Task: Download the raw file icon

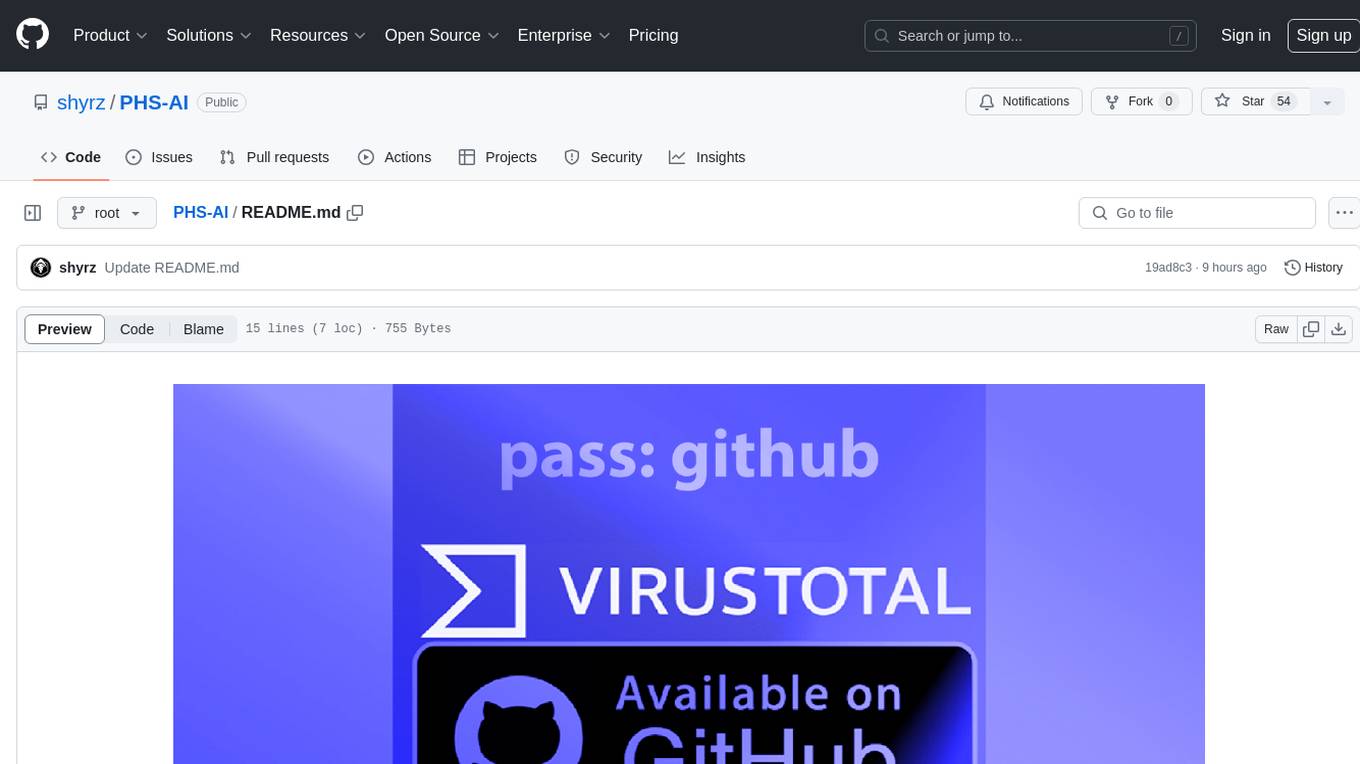Action: pyautogui.click(x=1339, y=329)
